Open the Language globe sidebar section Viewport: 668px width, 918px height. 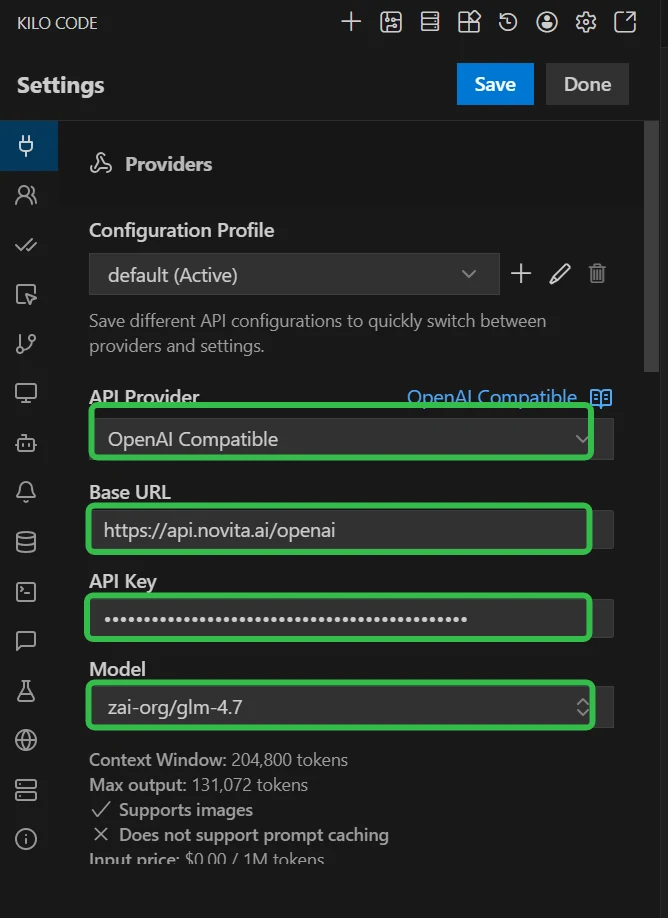click(26, 740)
